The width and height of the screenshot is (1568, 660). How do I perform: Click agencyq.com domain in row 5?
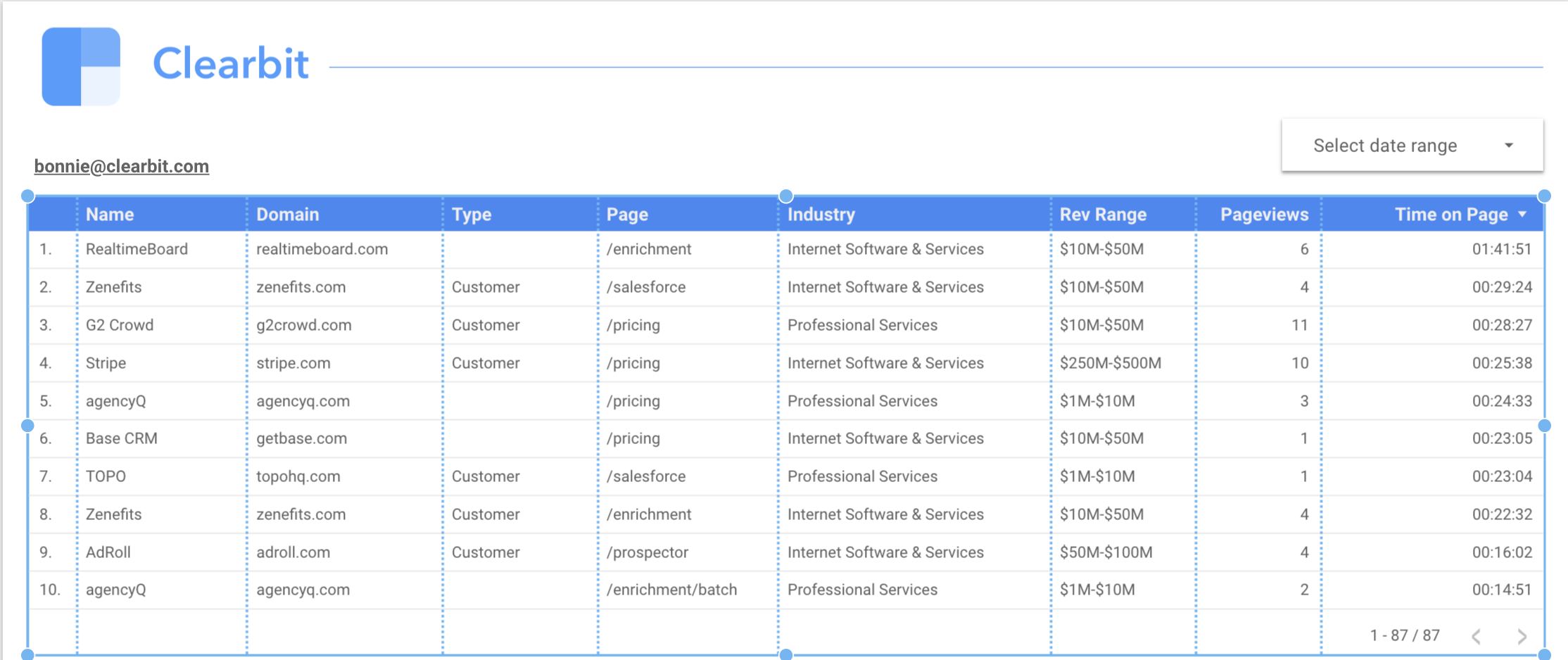coord(303,401)
